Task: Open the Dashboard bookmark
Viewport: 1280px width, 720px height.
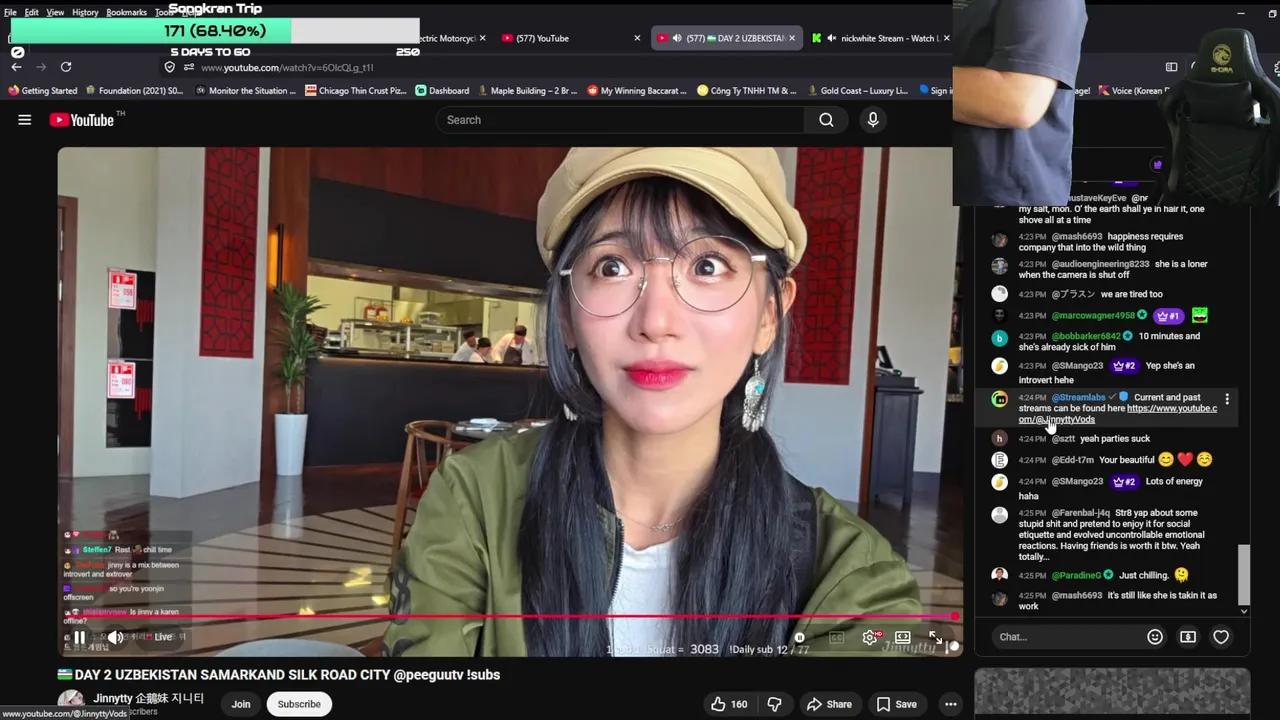Action: click(441, 91)
